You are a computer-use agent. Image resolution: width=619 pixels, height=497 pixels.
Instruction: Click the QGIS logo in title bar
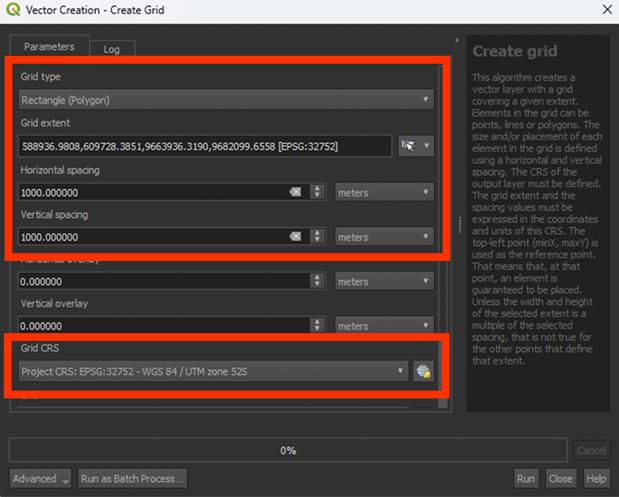click(13, 10)
